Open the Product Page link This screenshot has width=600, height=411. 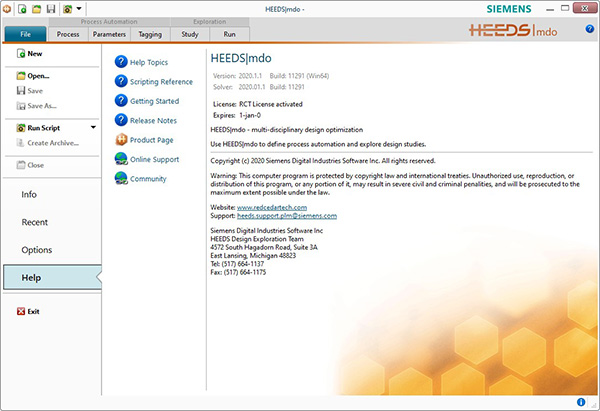[x=152, y=140]
